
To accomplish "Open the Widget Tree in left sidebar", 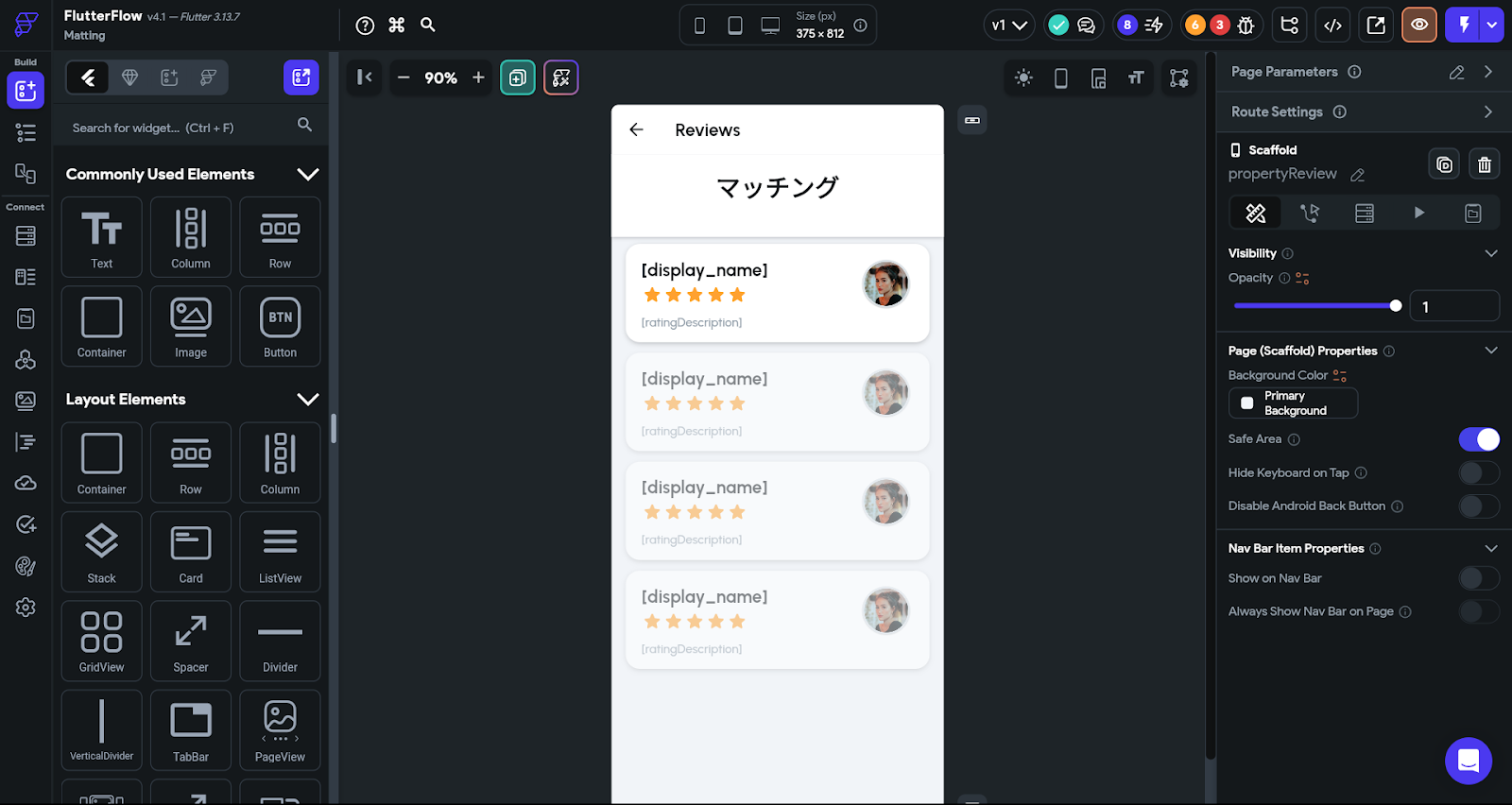I will 26,133.
